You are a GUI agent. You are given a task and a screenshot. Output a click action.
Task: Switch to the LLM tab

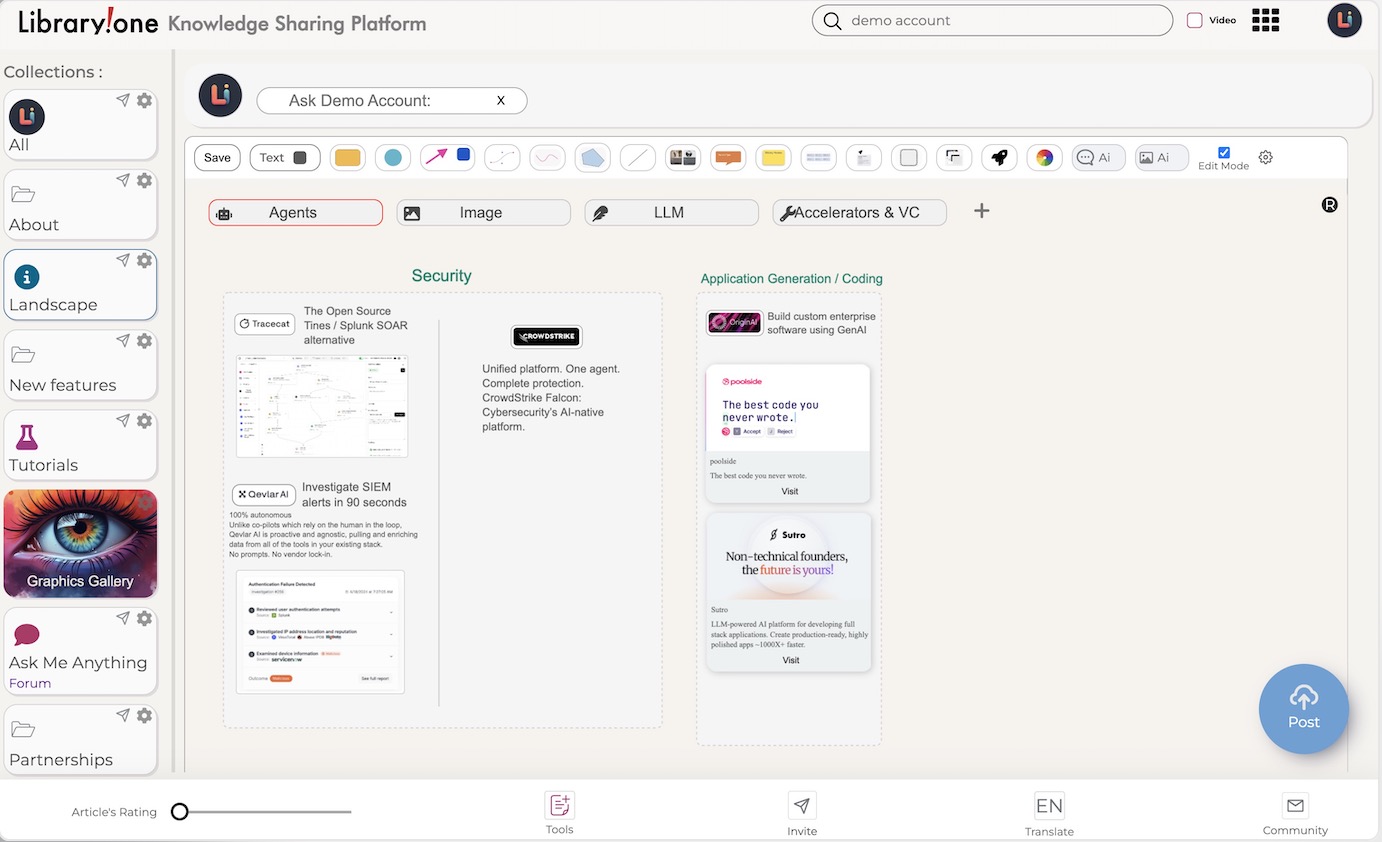(671, 213)
